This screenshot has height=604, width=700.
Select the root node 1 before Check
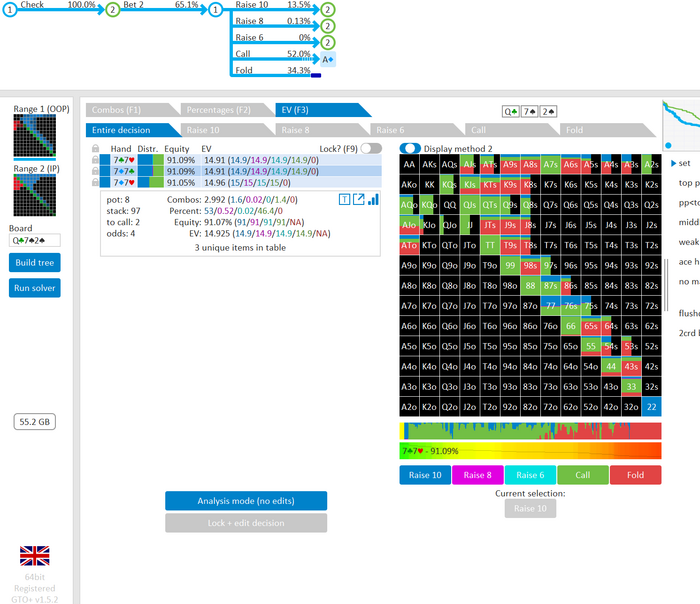[x=10, y=9]
